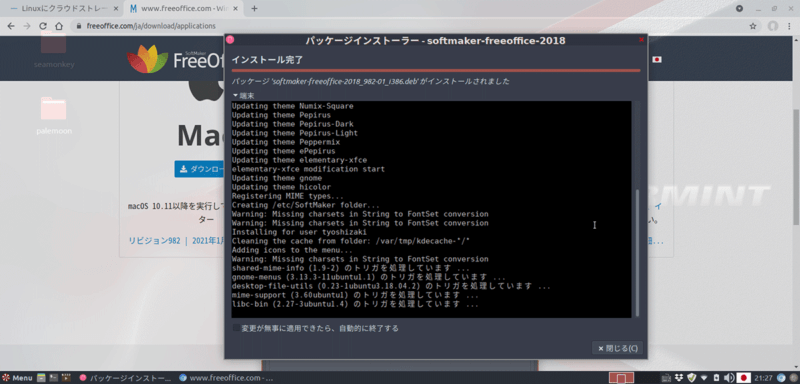Screen dimensions: 800x384
Task: Click the browser page vertical scrollbar
Action: [x=796, y=166]
